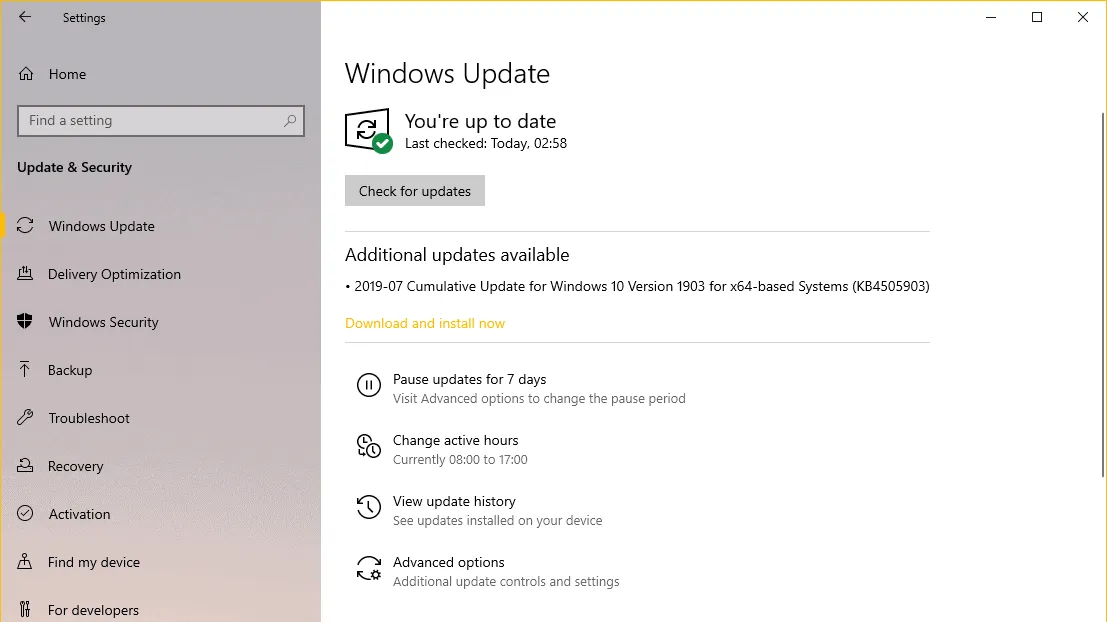1107x622 pixels.
Task: Click the back arrow to leave Settings
Action: coord(24,17)
